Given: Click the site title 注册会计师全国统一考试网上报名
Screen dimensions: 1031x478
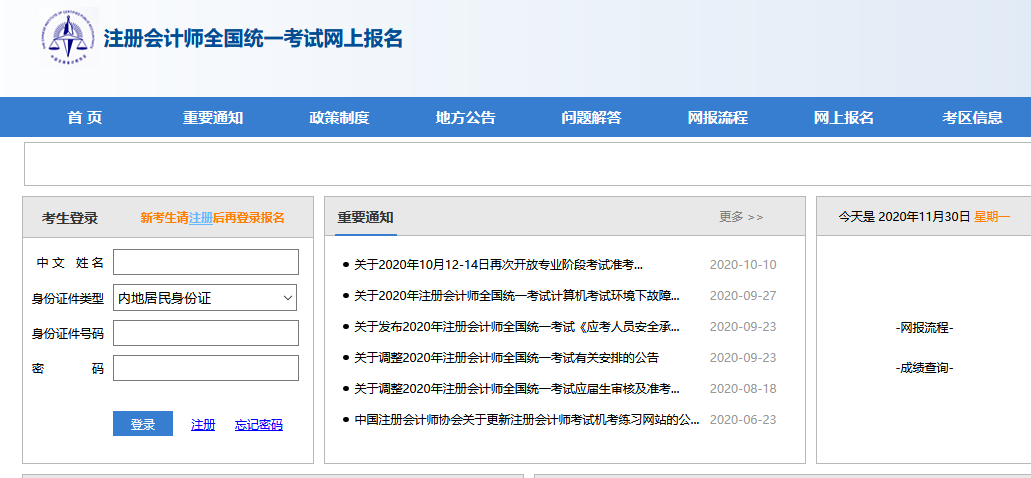Looking at the screenshot, I should [x=252, y=38].
